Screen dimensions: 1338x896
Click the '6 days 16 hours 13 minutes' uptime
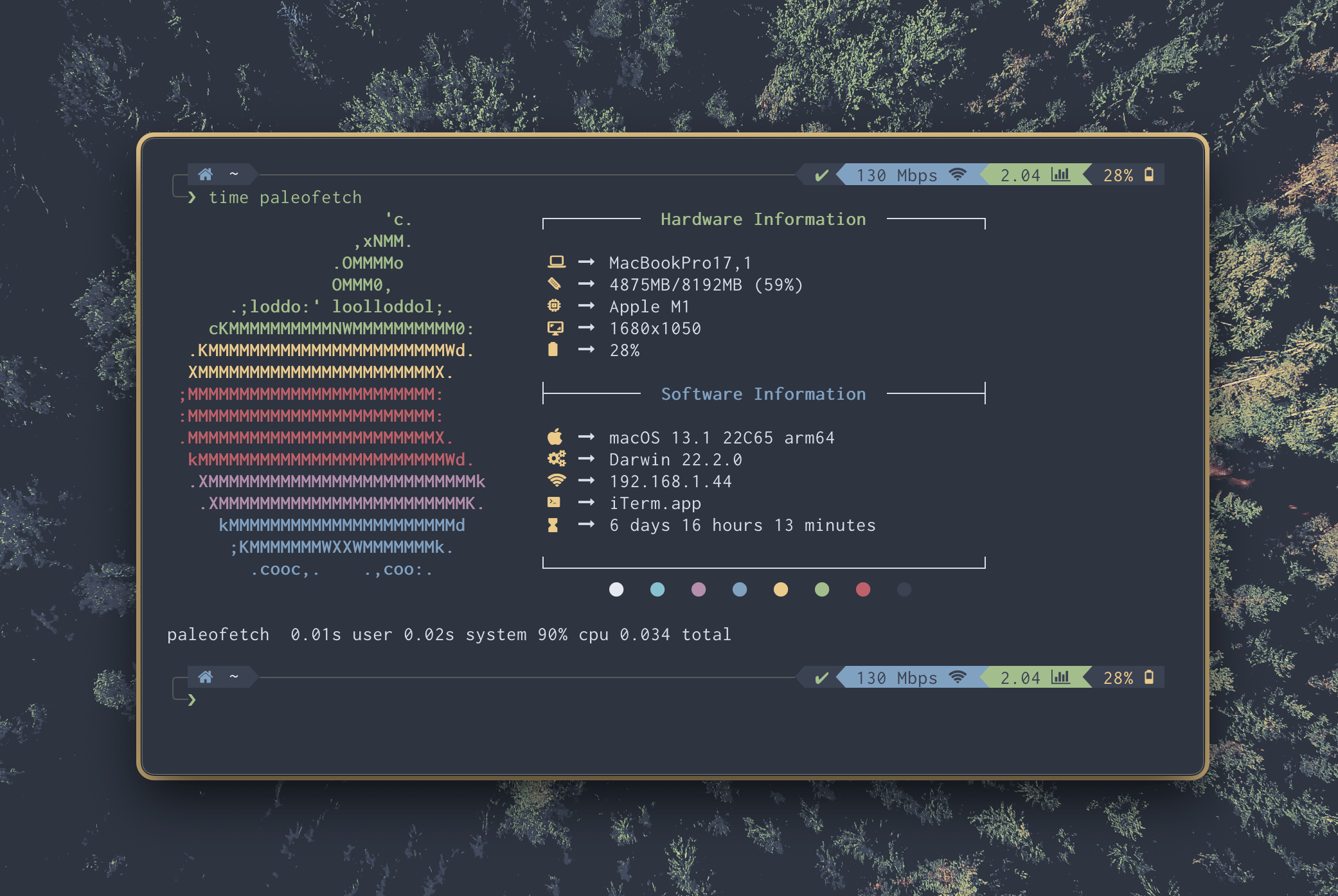point(743,525)
